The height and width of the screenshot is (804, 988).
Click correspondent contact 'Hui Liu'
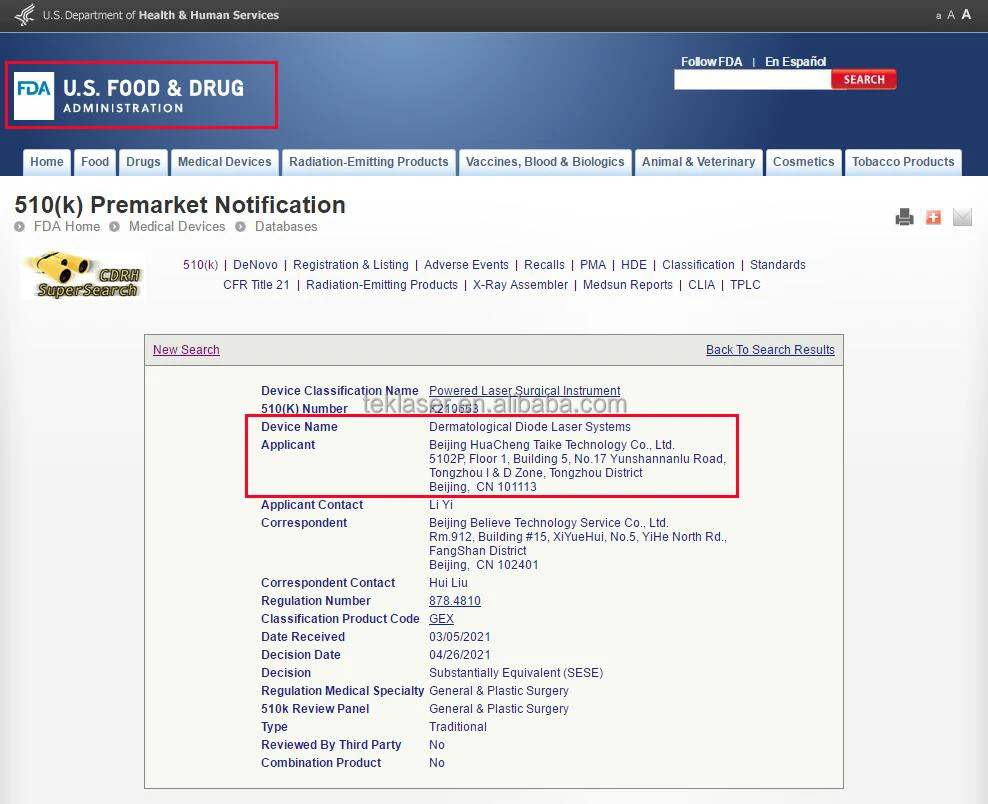click(449, 583)
